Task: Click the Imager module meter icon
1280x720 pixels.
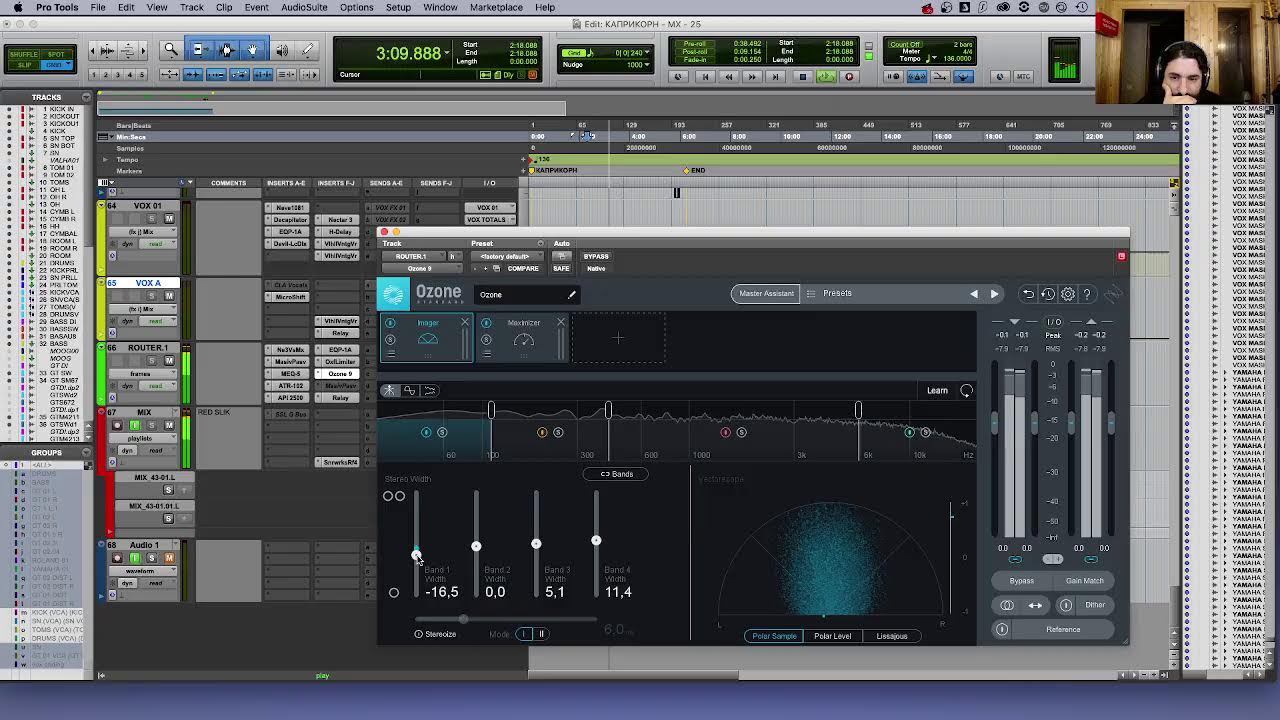Action: [x=427, y=339]
